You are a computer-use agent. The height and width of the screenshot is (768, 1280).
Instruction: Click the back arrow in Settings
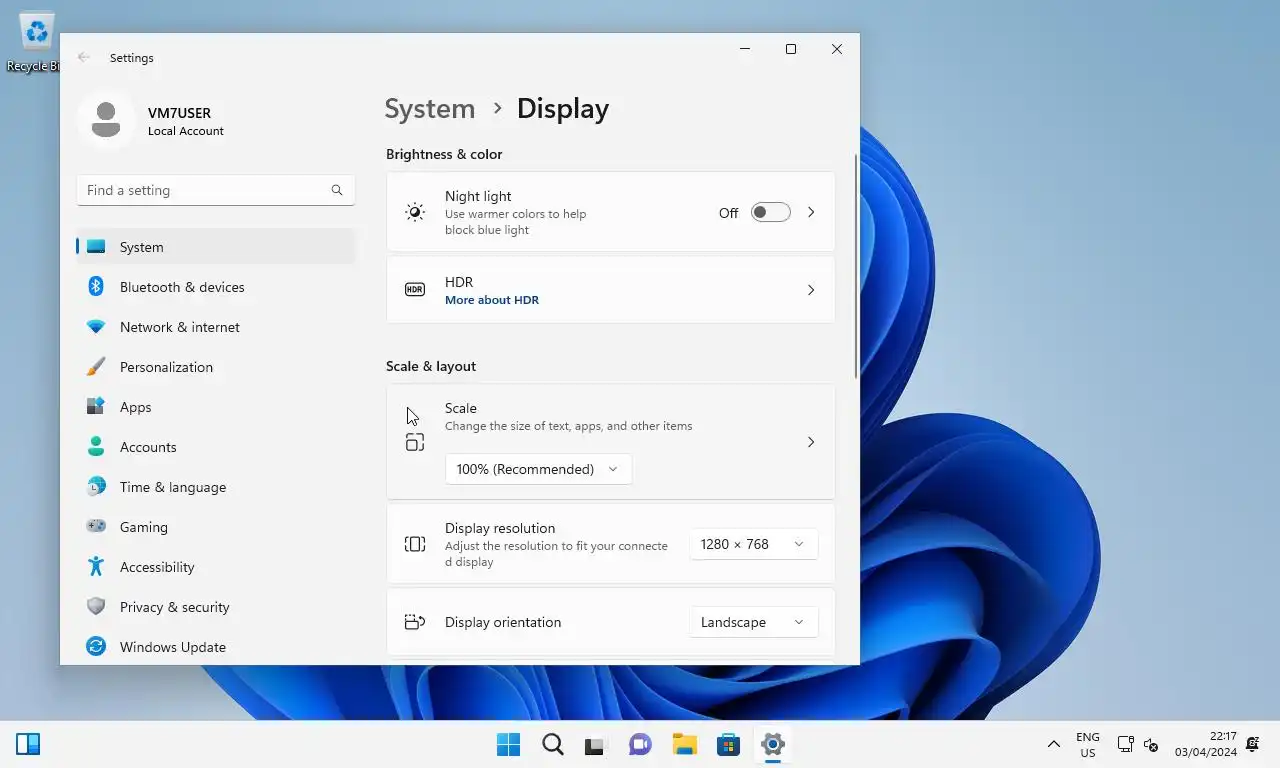[84, 58]
